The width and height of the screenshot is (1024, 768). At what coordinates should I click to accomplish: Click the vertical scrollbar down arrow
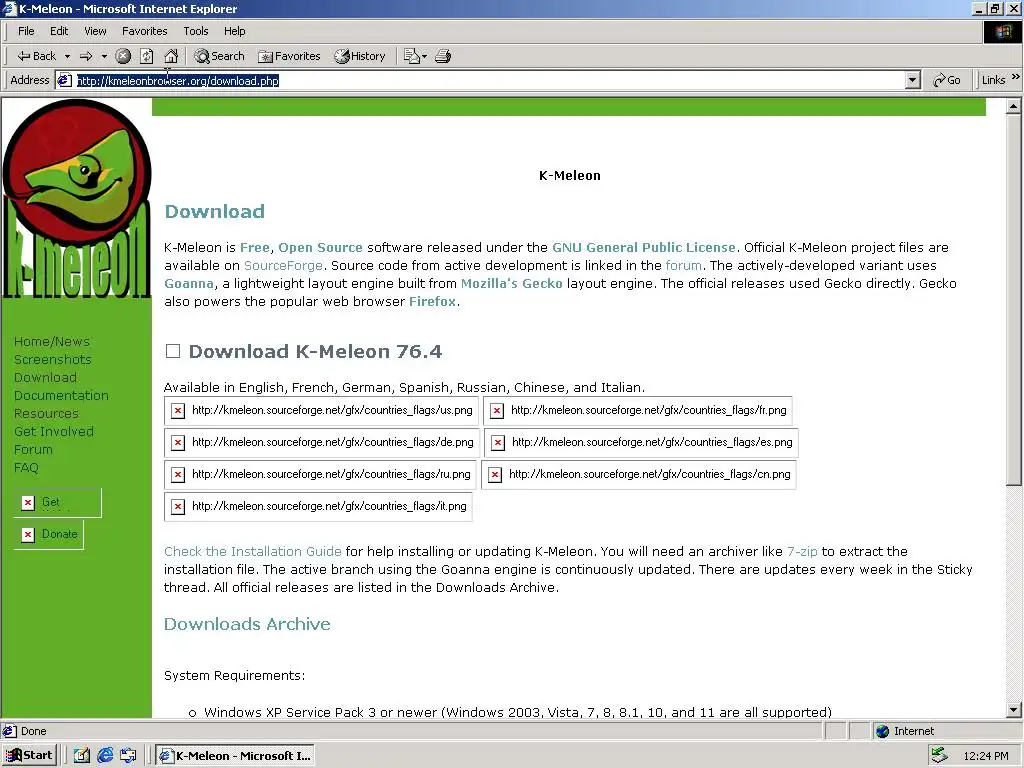pos(1014,709)
